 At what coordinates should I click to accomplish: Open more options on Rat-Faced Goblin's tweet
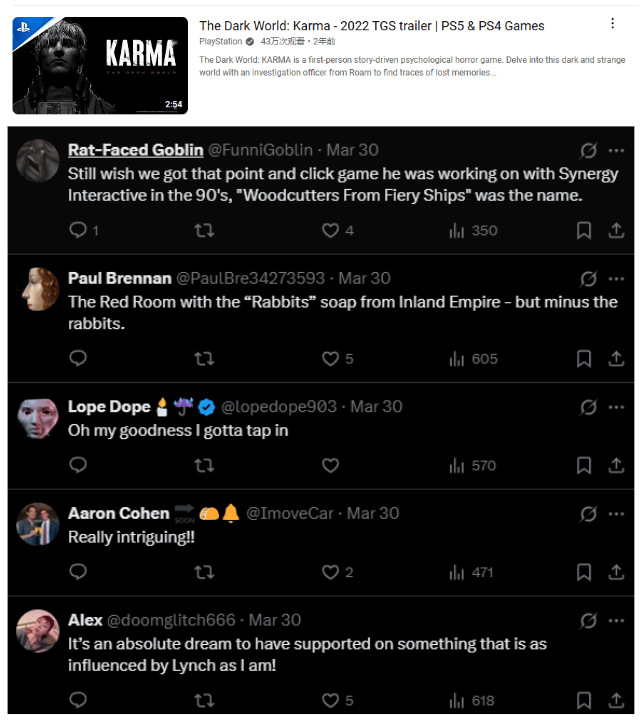tap(616, 150)
